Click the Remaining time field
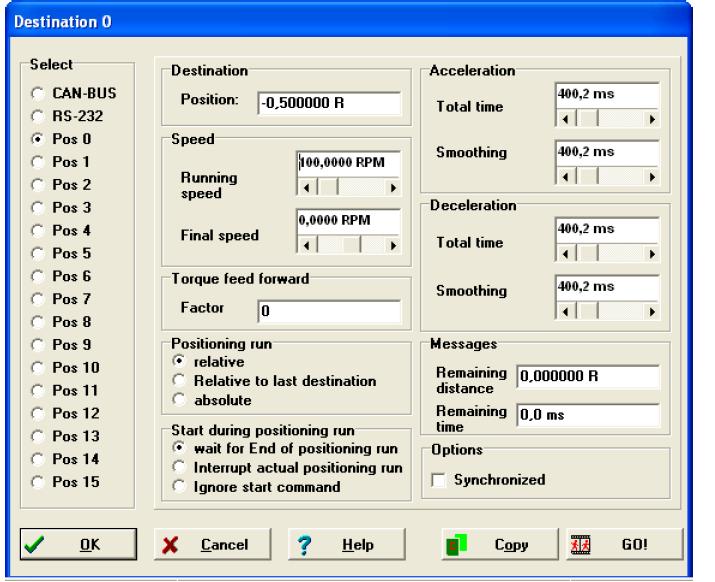 (x=588, y=415)
